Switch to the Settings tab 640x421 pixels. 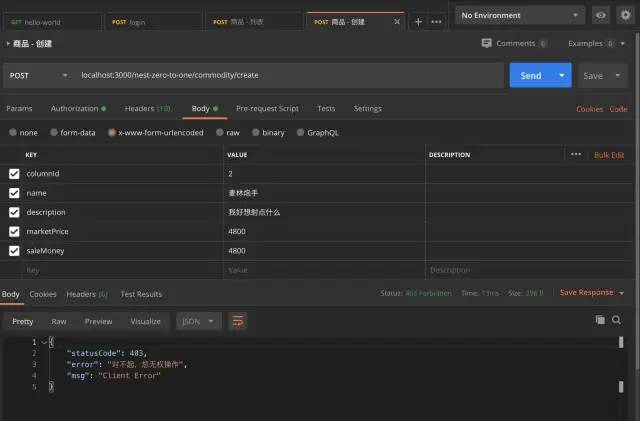367,109
